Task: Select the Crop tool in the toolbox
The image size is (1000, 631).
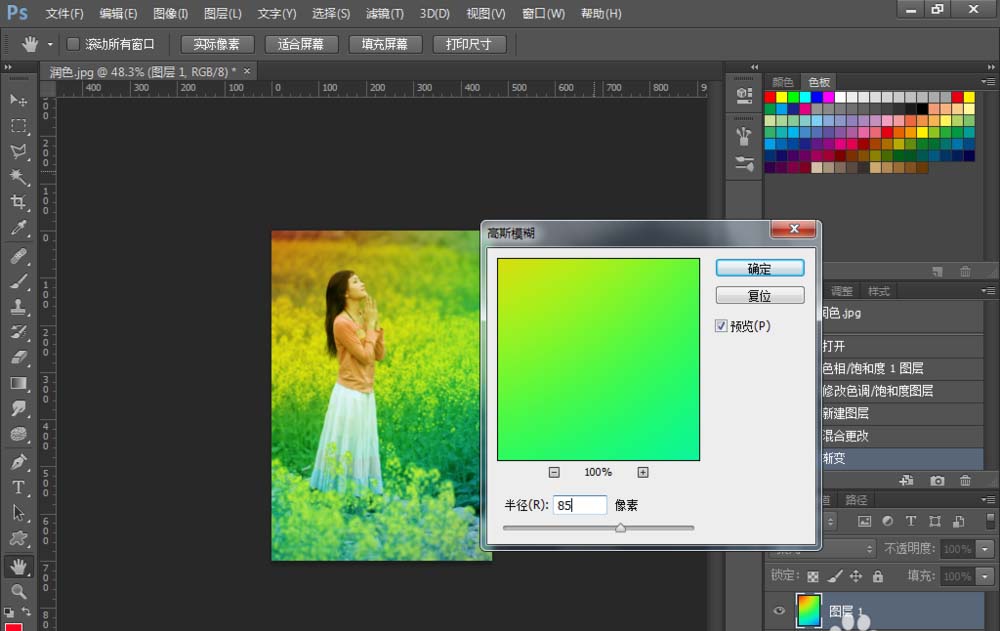Action: pyautogui.click(x=18, y=203)
